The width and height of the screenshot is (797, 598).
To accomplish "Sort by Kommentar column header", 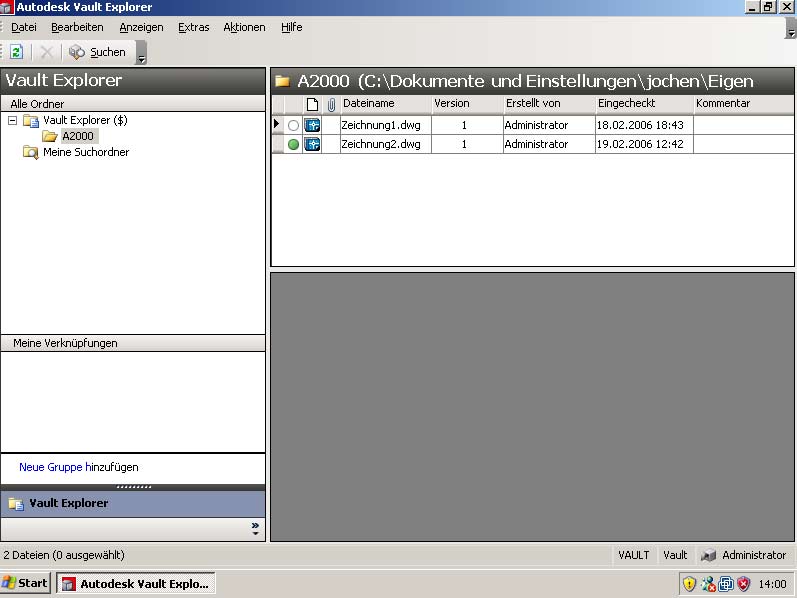I will tap(744, 104).
